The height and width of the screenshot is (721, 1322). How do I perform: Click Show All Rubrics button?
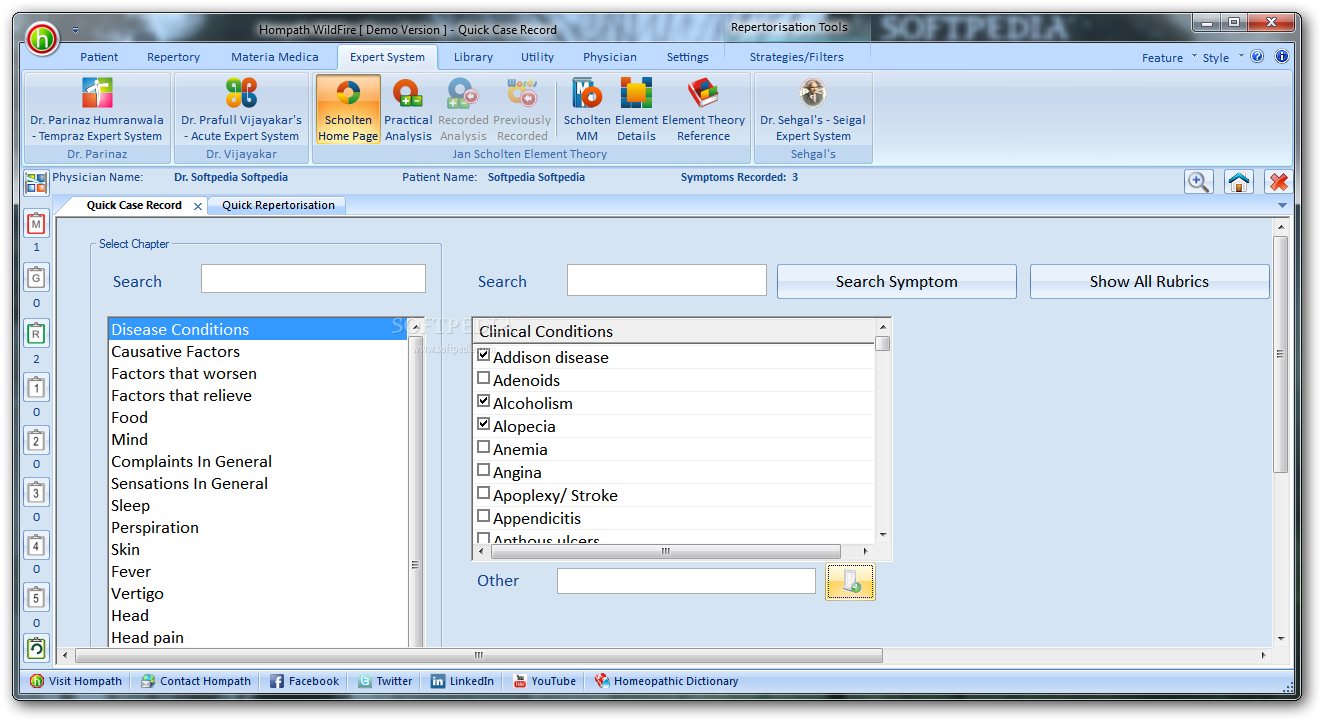coord(1149,281)
